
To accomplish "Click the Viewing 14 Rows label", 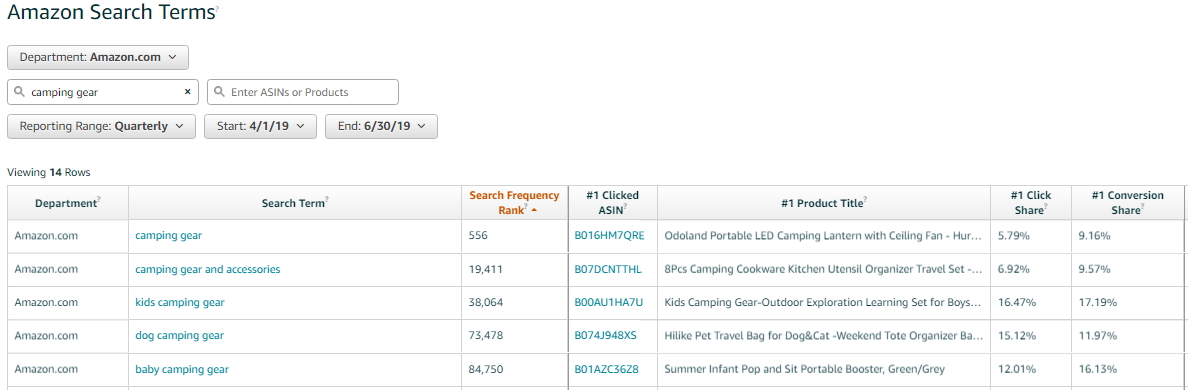I will (x=48, y=173).
